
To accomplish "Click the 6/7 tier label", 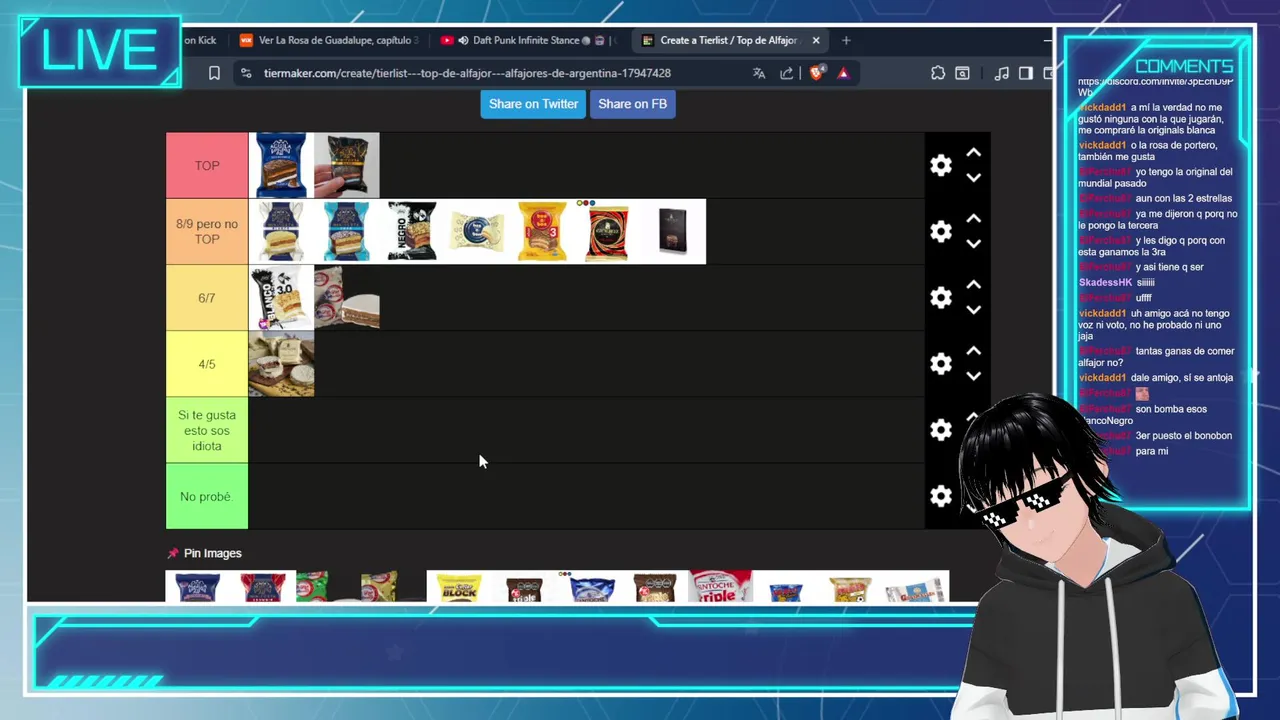I will (x=207, y=298).
